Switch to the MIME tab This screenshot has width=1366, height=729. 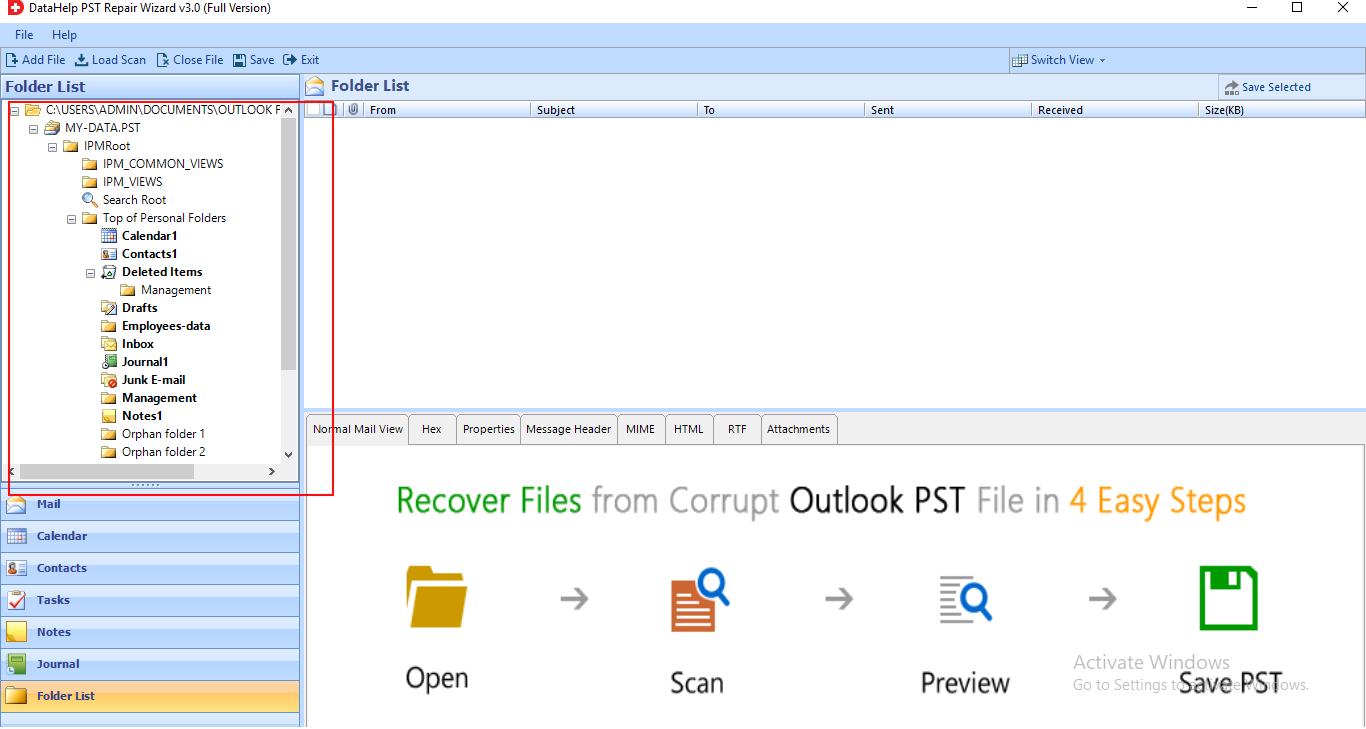tap(641, 429)
